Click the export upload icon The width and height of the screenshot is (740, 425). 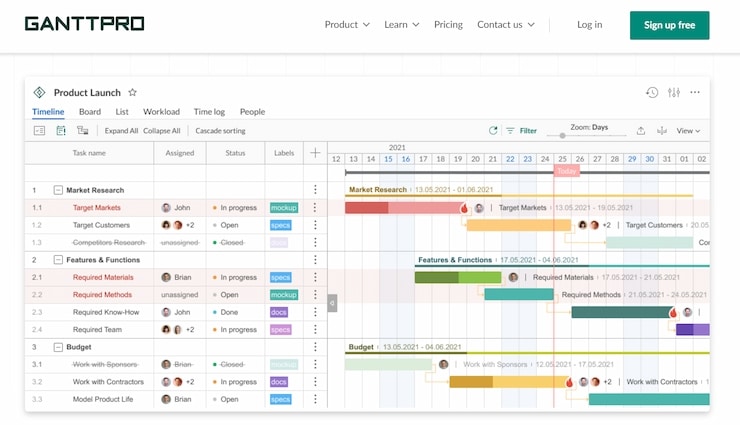coord(641,130)
